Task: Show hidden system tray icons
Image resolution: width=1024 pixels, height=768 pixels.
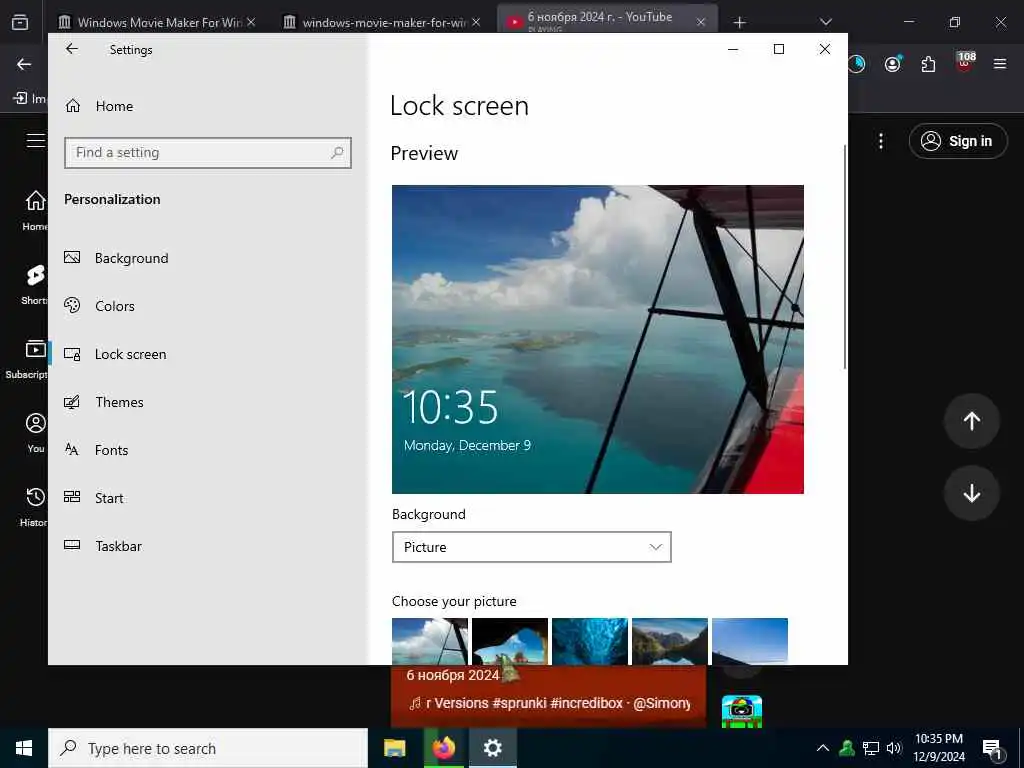Action: click(x=823, y=748)
